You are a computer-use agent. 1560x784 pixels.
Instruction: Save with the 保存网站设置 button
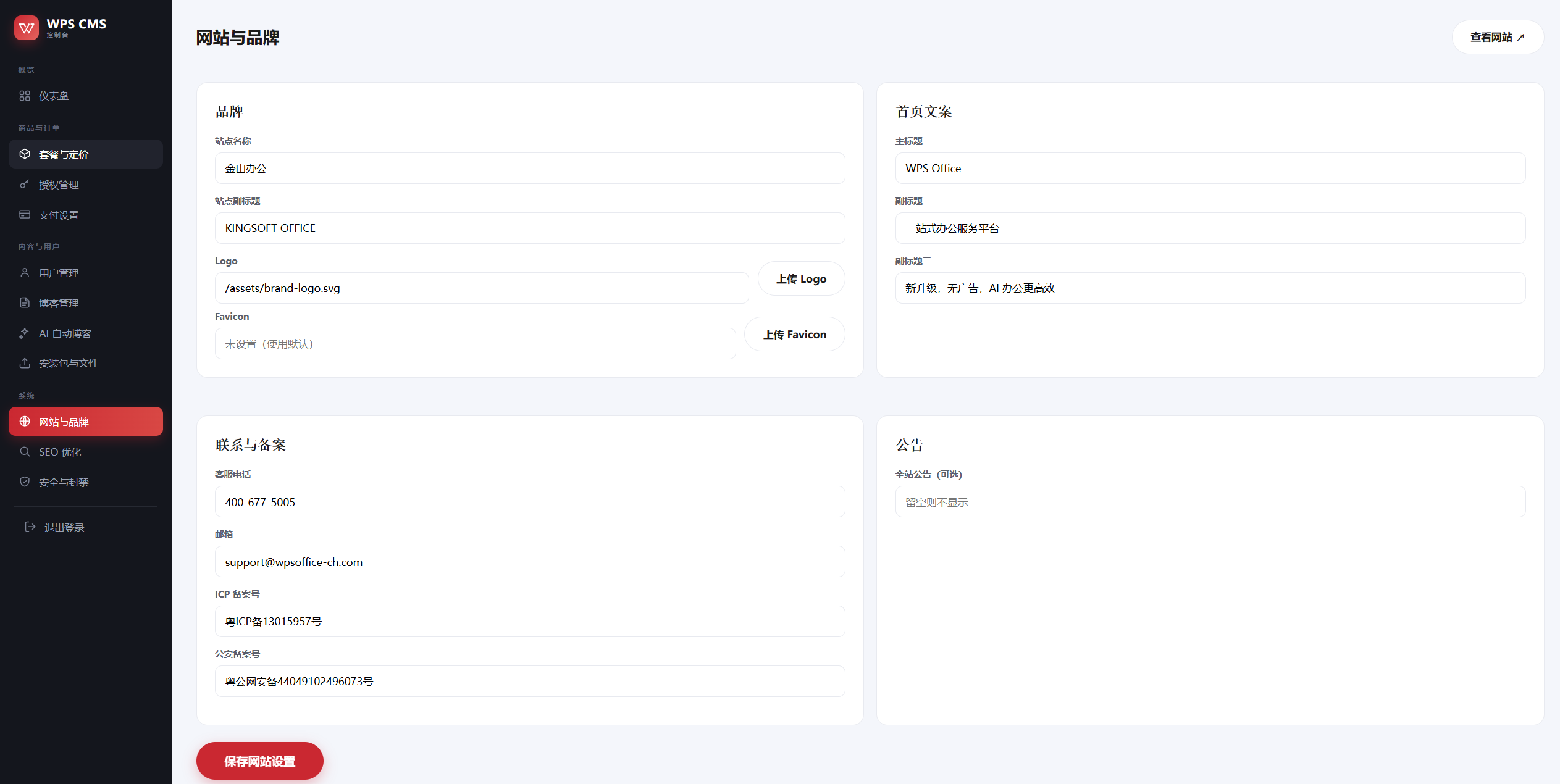[x=259, y=761]
